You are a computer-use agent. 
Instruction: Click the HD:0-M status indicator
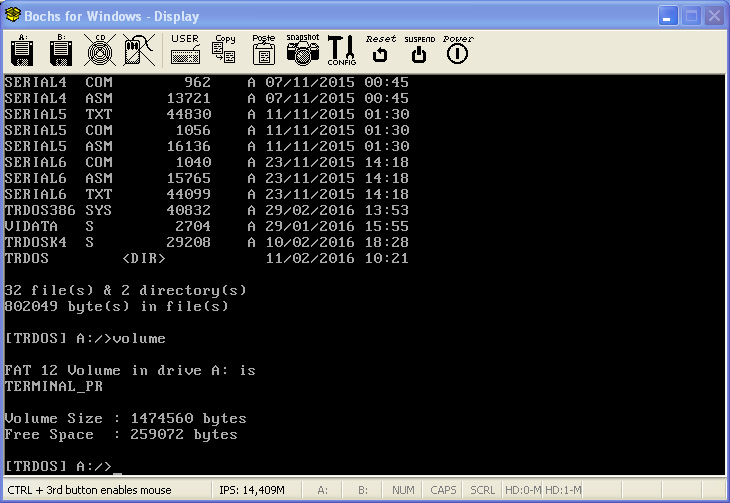[523, 490]
